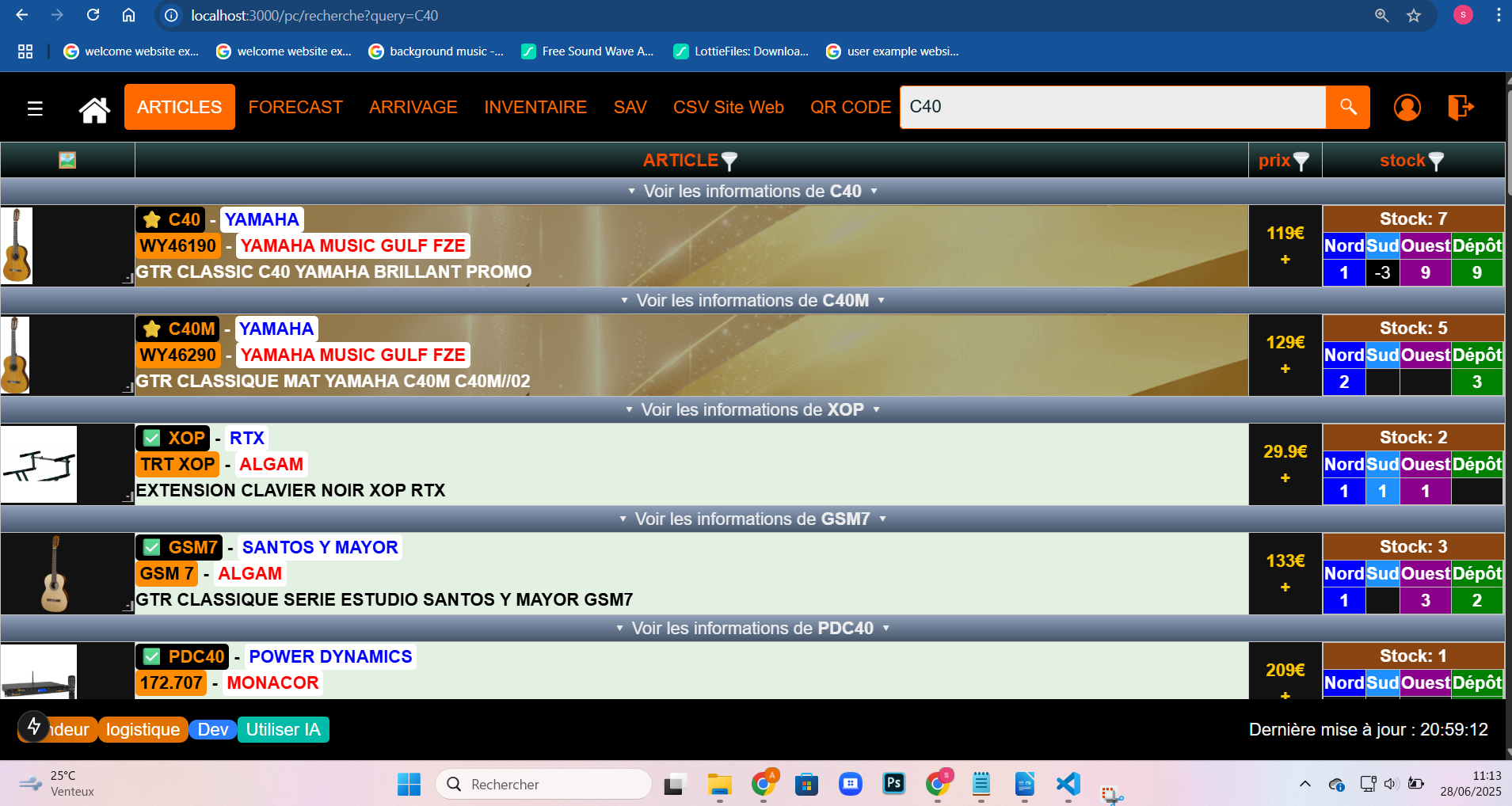Open the FORECAST menu tab

click(x=295, y=107)
